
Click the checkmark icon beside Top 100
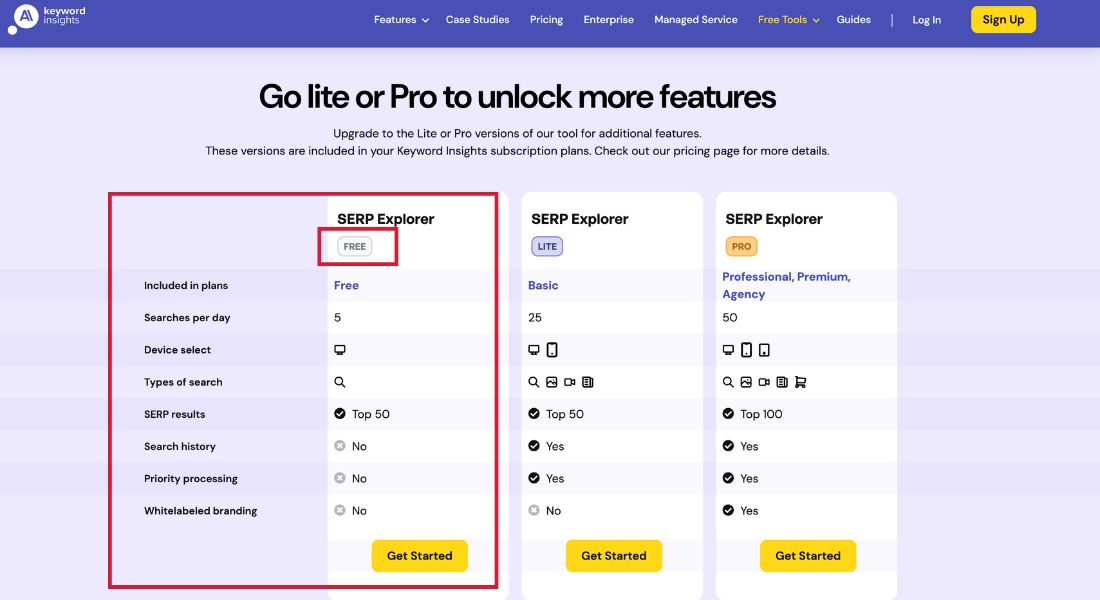728,413
